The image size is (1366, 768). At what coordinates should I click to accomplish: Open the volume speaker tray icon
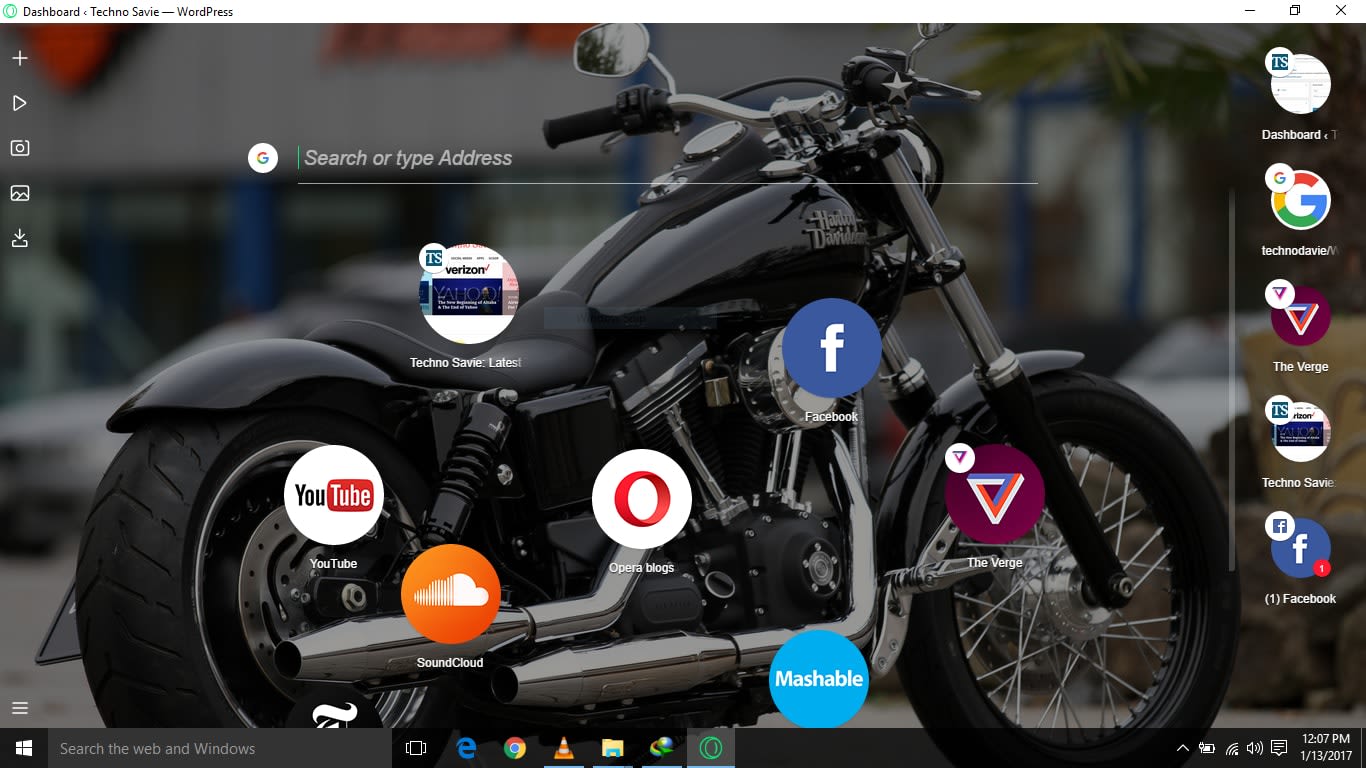[x=1255, y=748]
